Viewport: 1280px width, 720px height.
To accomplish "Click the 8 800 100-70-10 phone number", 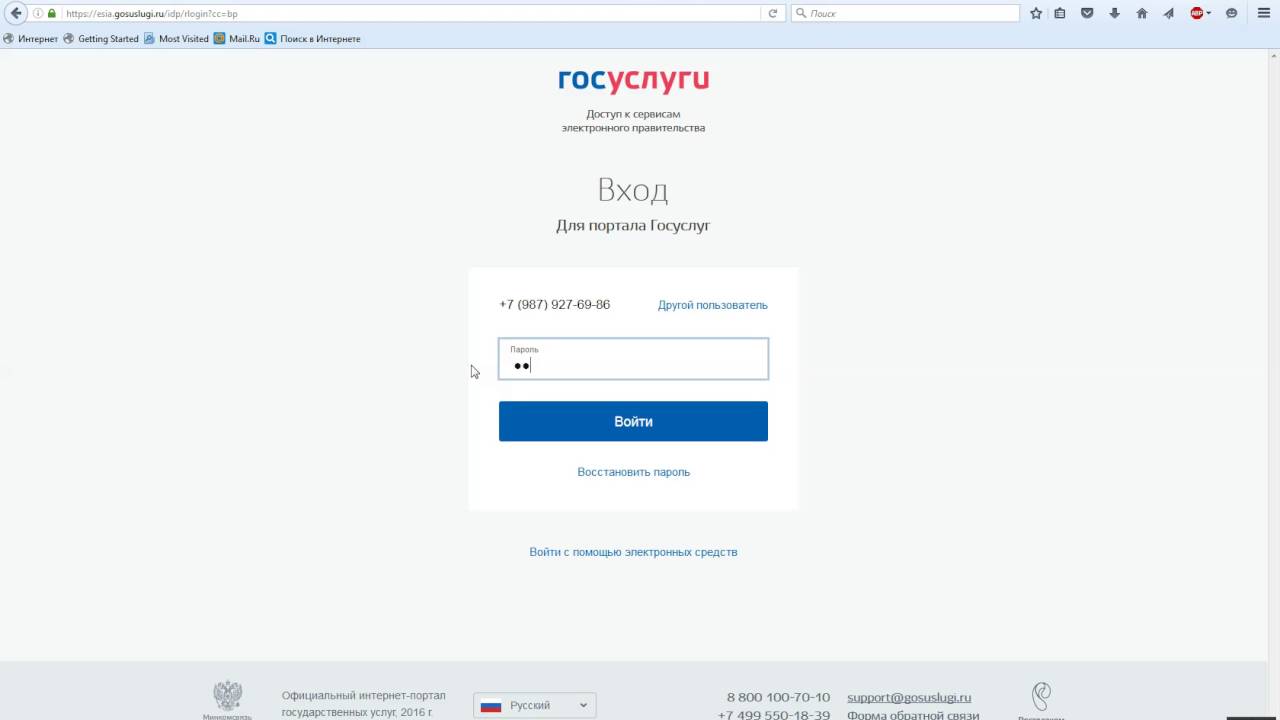I will tap(778, 697).
